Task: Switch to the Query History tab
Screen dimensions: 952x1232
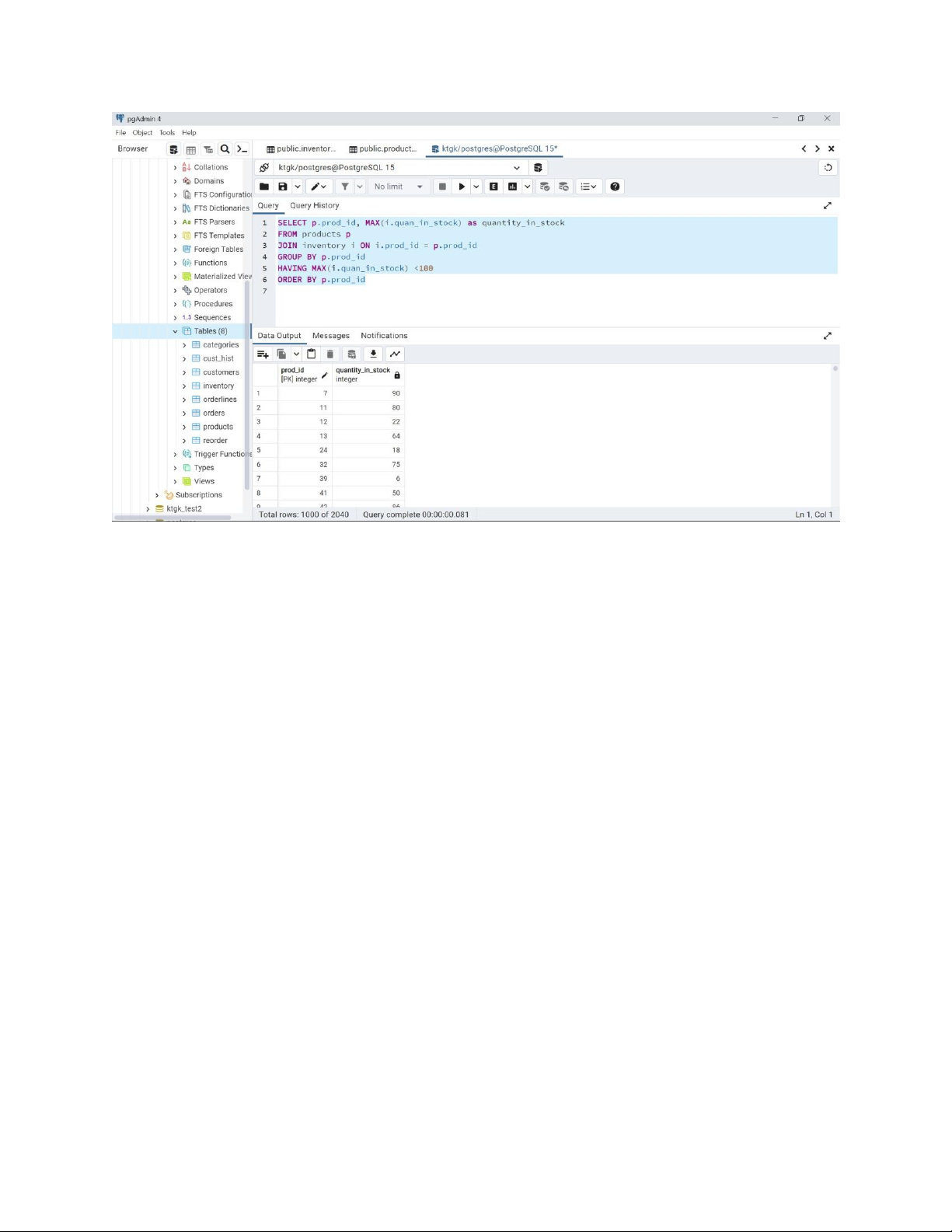Action: click(x=315, y=206)
